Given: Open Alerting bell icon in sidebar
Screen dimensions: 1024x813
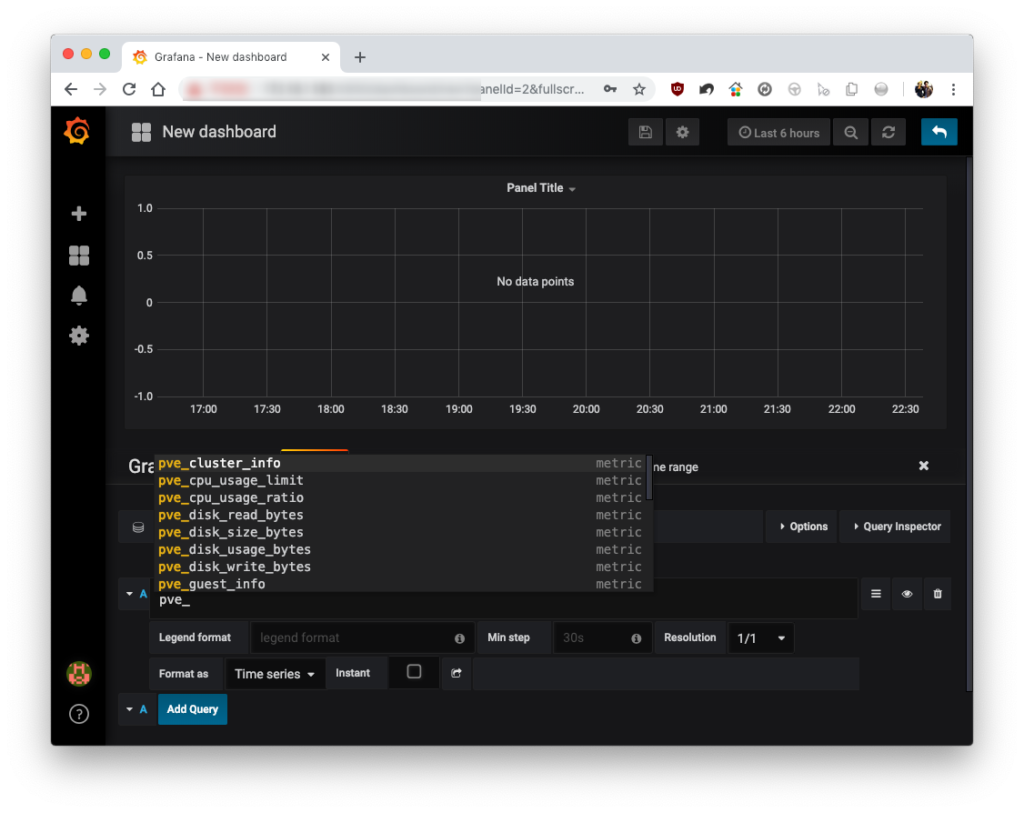Looking at the screenshot, I should [x=79, y=295].
